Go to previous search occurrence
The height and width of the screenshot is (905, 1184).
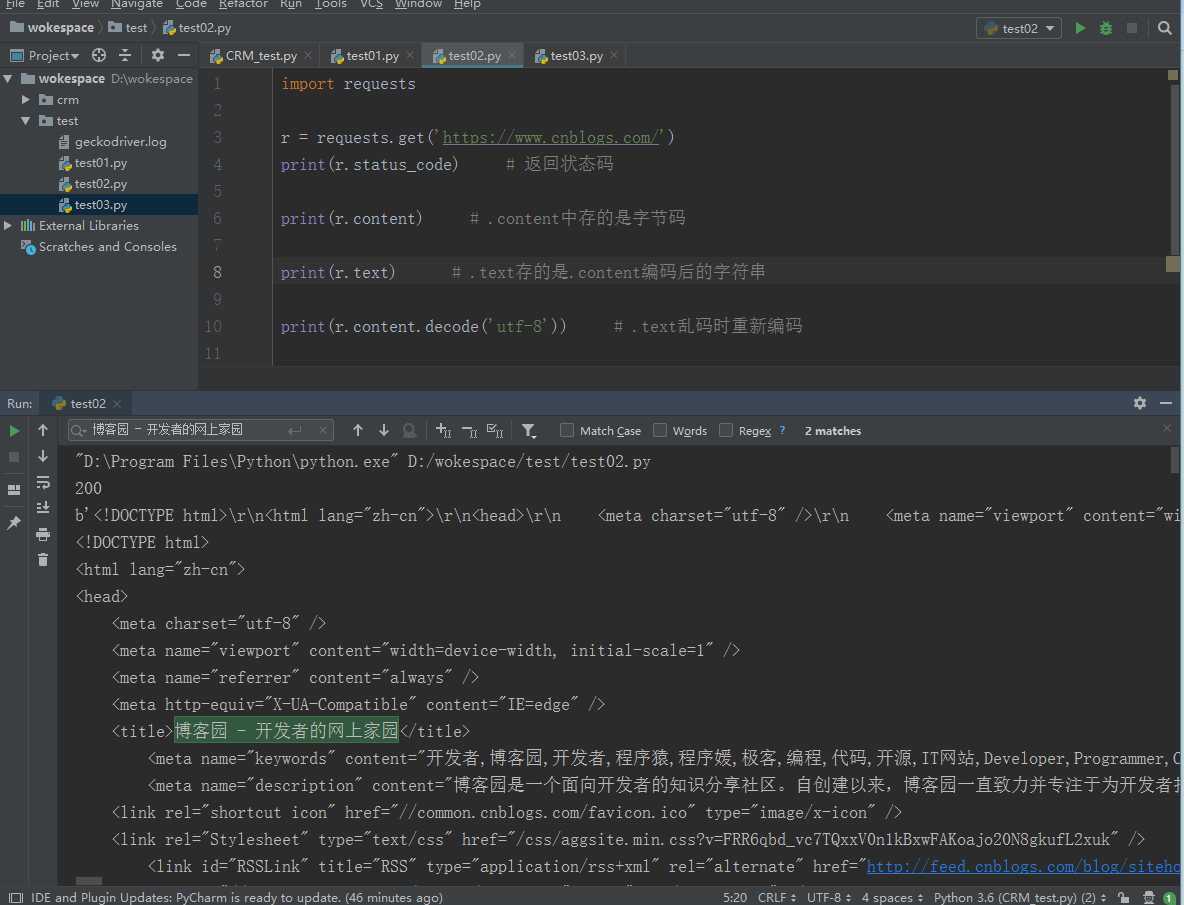358,430
